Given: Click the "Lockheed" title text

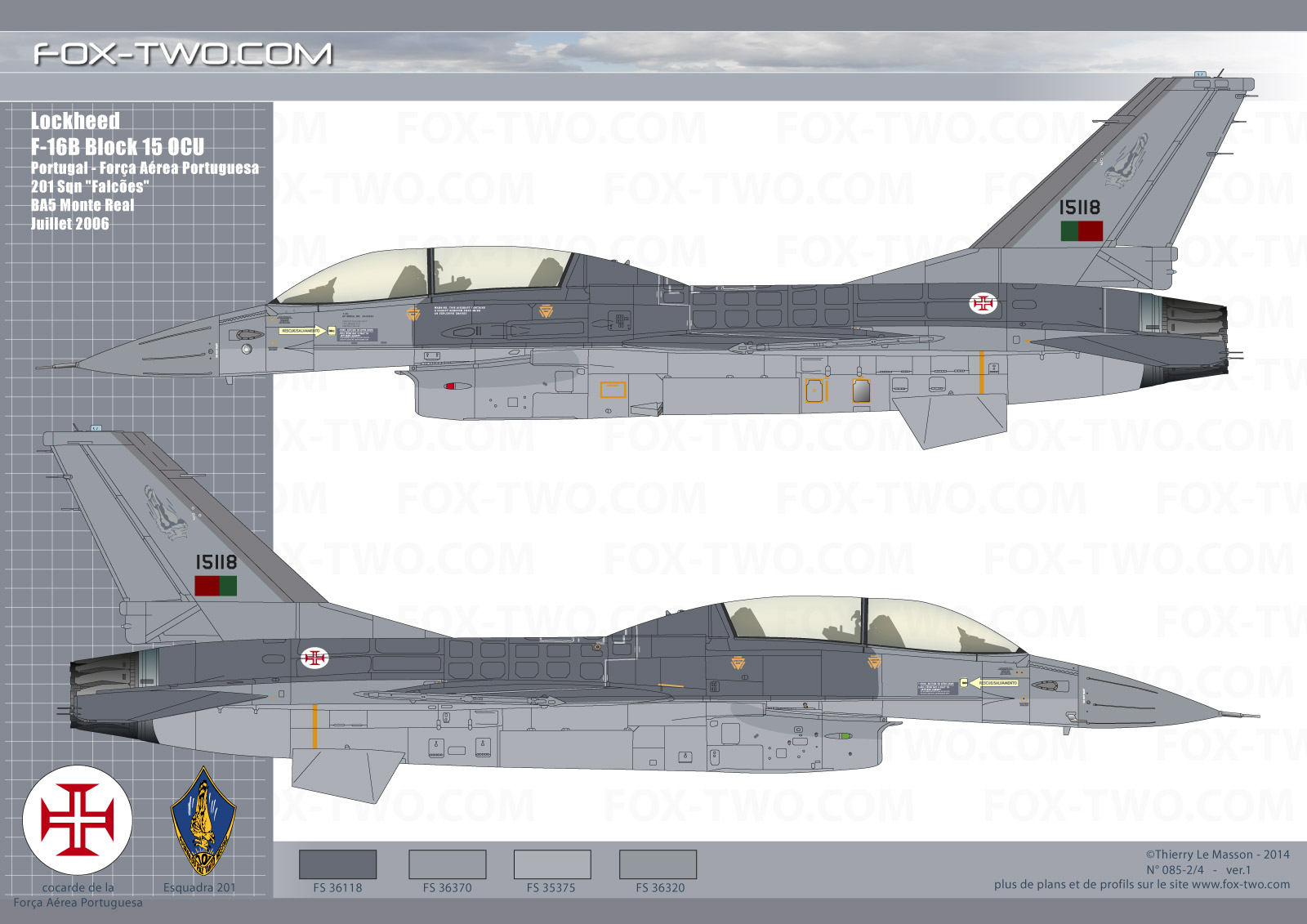Looking at the screenshot, I should pos(75,121).
